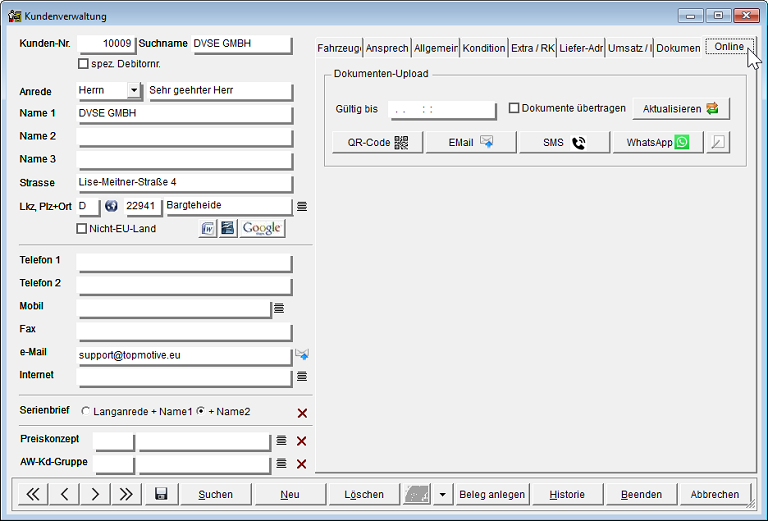Focus the Telefon 1 input field
This screenshot has width=768, height=521.
point(185,262)
